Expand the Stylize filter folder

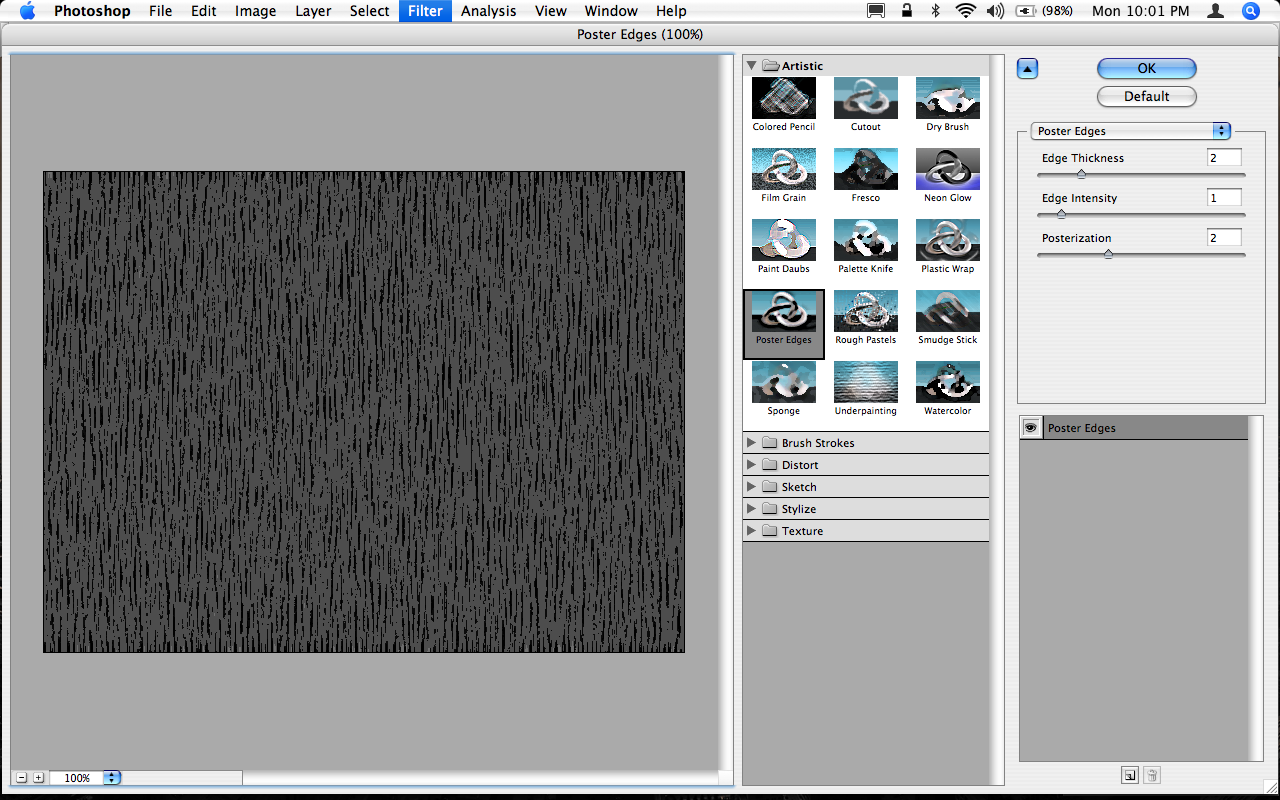(751, 508)
